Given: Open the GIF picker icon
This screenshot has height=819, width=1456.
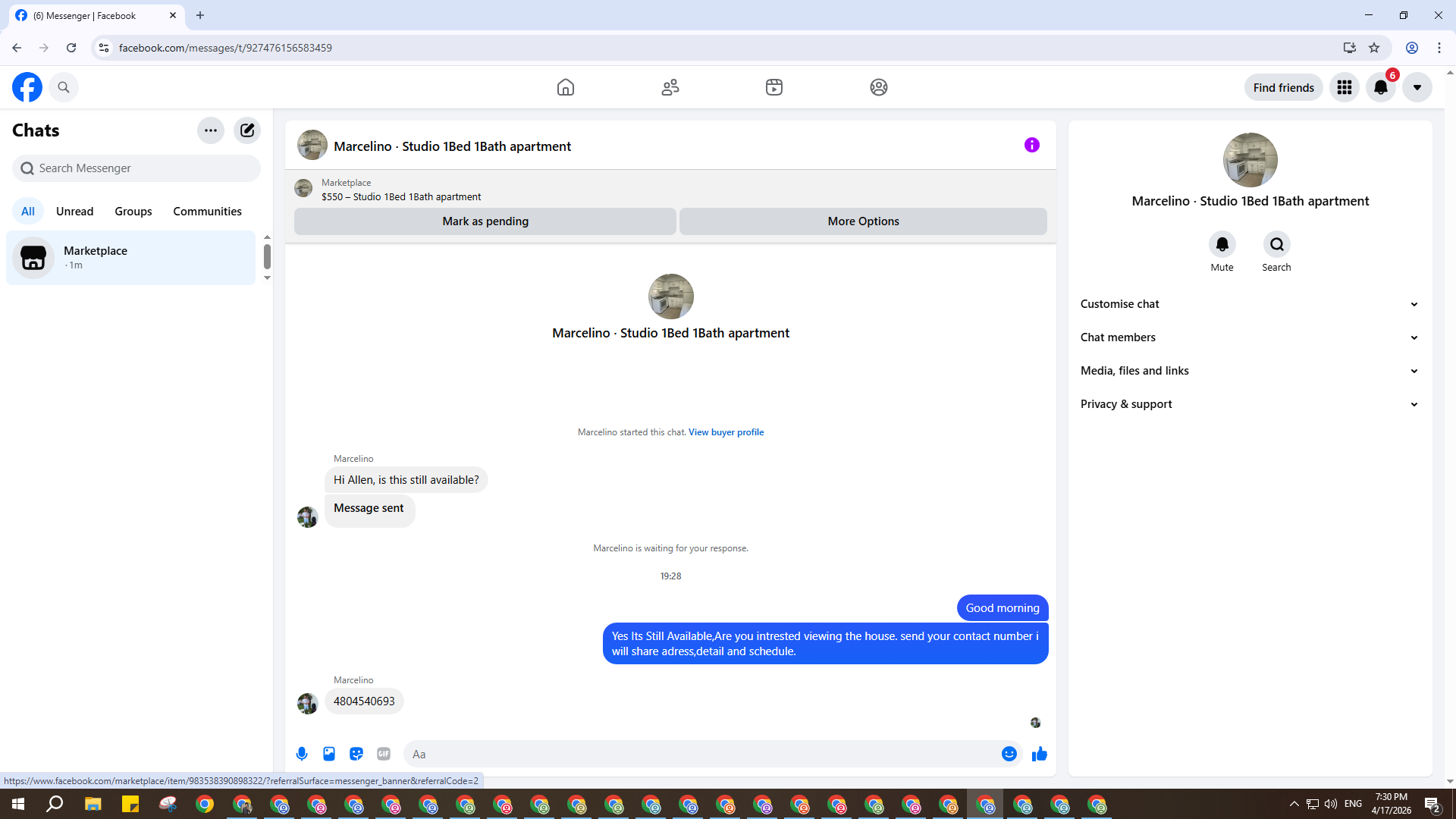Looking at the screenshot, I should click(x=384, y=754).
